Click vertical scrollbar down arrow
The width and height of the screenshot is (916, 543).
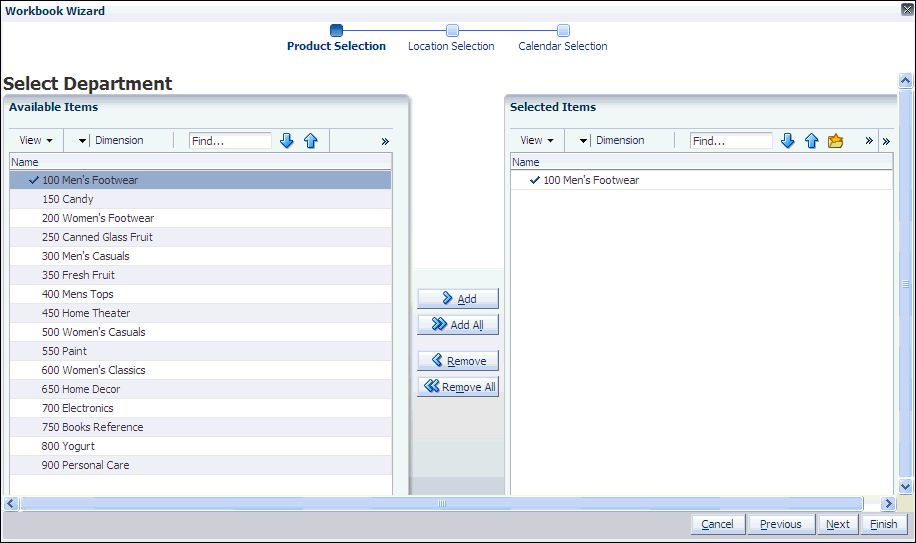tap(905, 486)
